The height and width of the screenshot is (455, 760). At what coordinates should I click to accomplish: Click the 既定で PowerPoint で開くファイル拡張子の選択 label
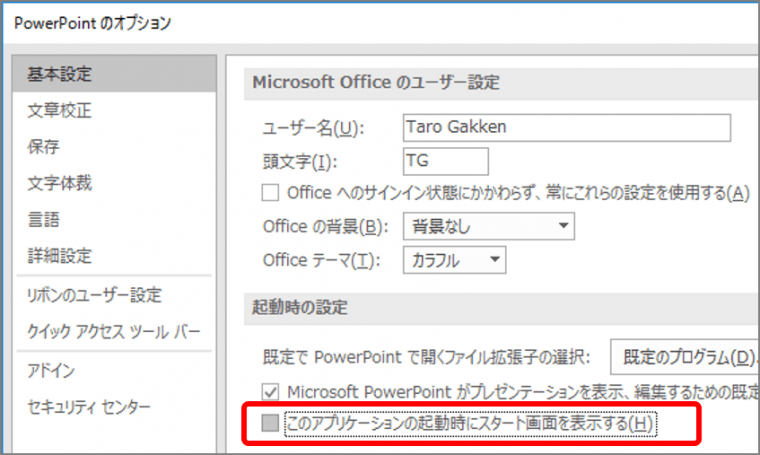pos(427,357)
